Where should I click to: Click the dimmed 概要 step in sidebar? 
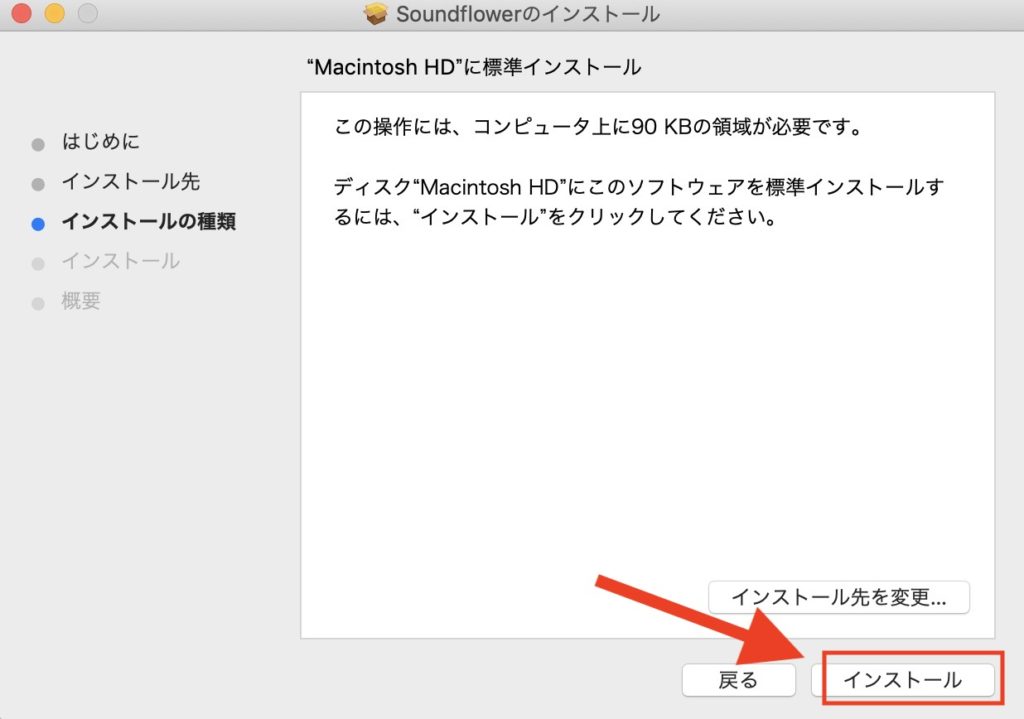[x=81, y=302]
